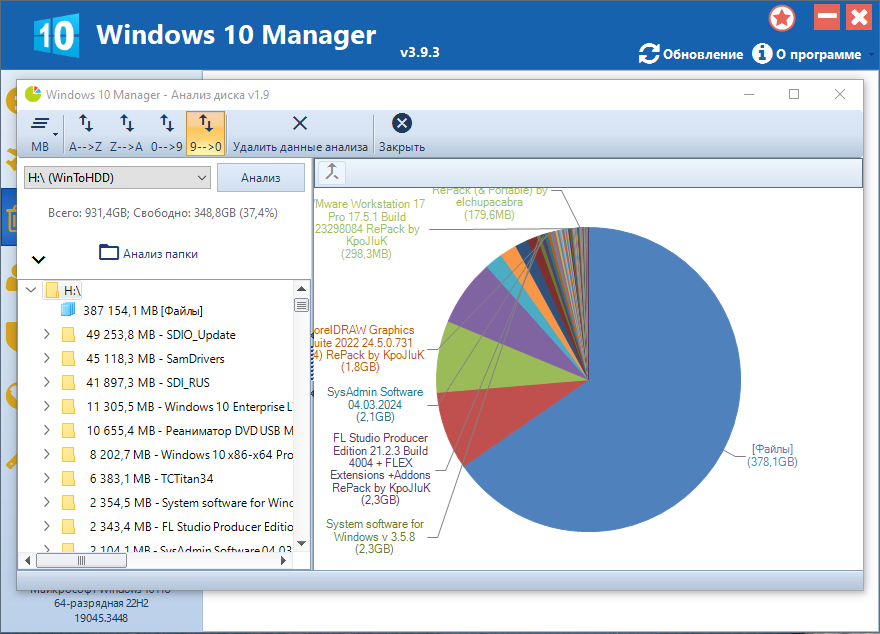The image size is (880, 634).
Task: Click the Анализ button
Action: point(261,178)
